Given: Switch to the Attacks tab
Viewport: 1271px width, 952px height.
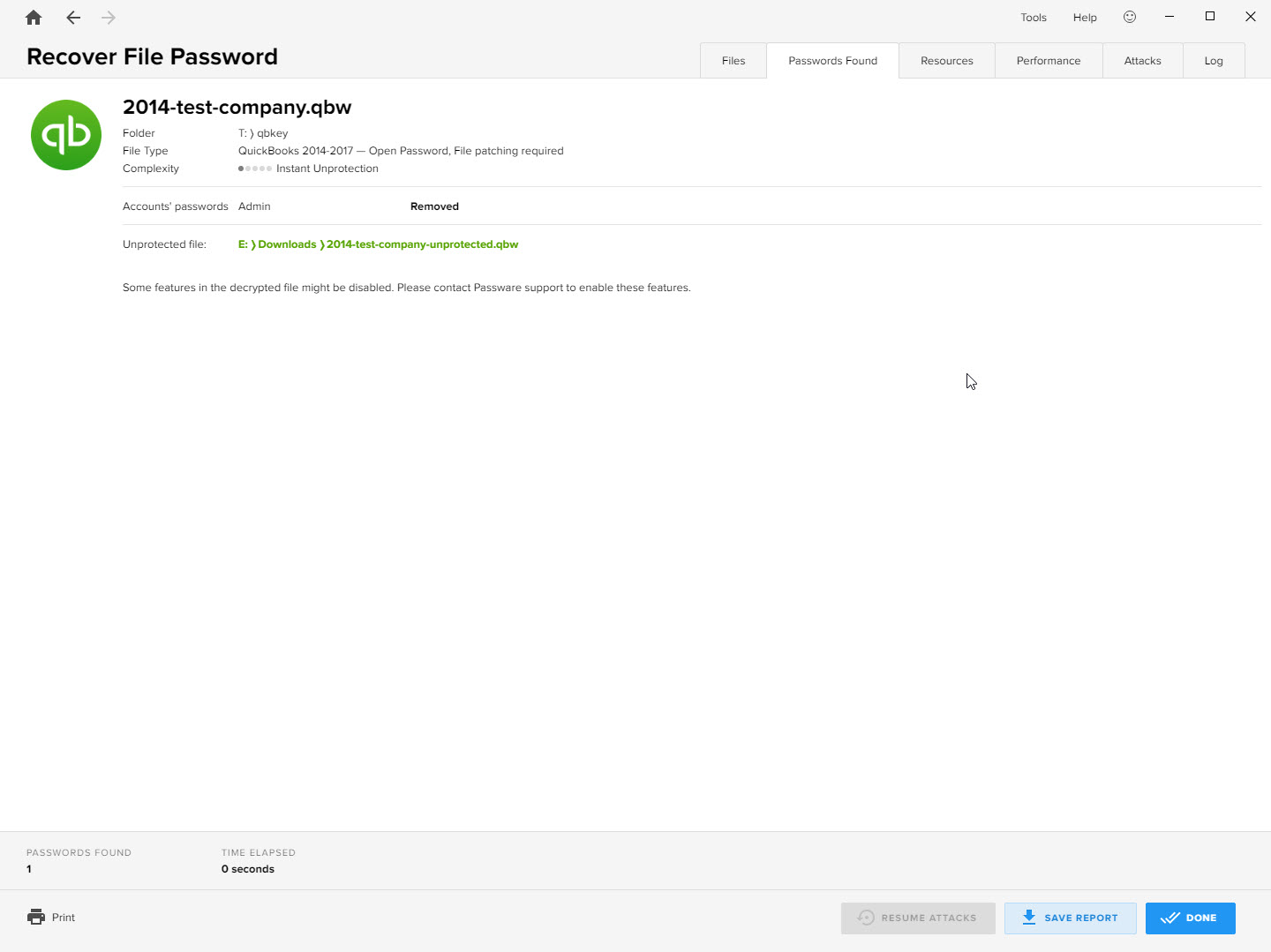Looking at the screenshot, I should pos(1143,61).
